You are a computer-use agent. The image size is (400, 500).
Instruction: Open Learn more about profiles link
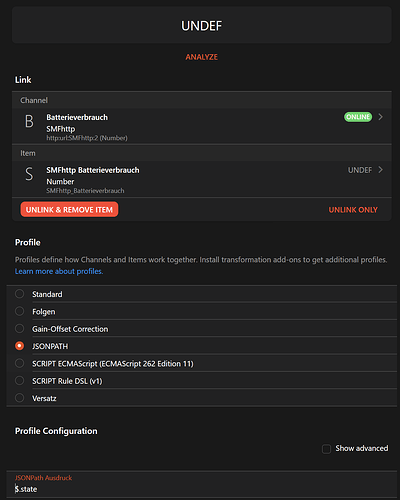(59, 271)
